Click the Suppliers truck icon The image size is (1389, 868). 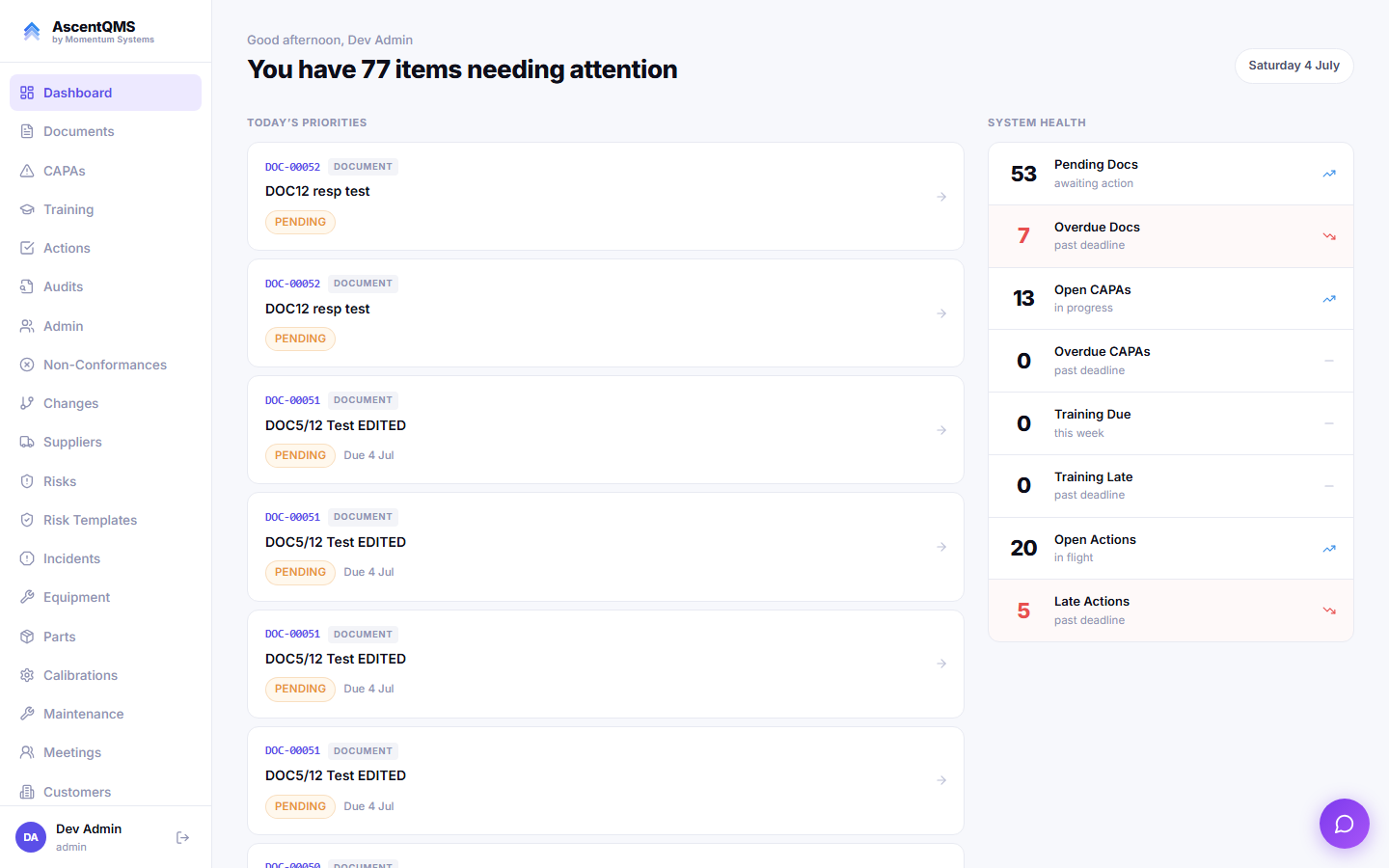coord(27,442)
